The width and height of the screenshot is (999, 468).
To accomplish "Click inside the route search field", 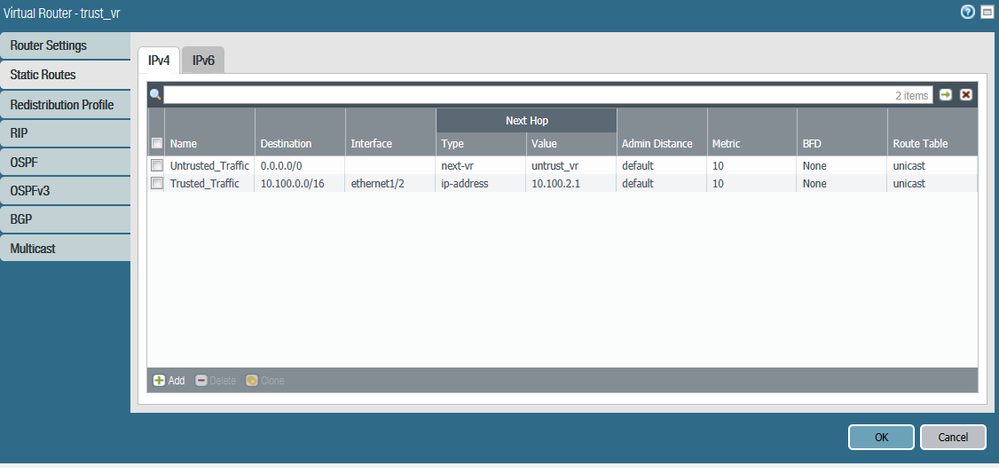I will point(548,95).
